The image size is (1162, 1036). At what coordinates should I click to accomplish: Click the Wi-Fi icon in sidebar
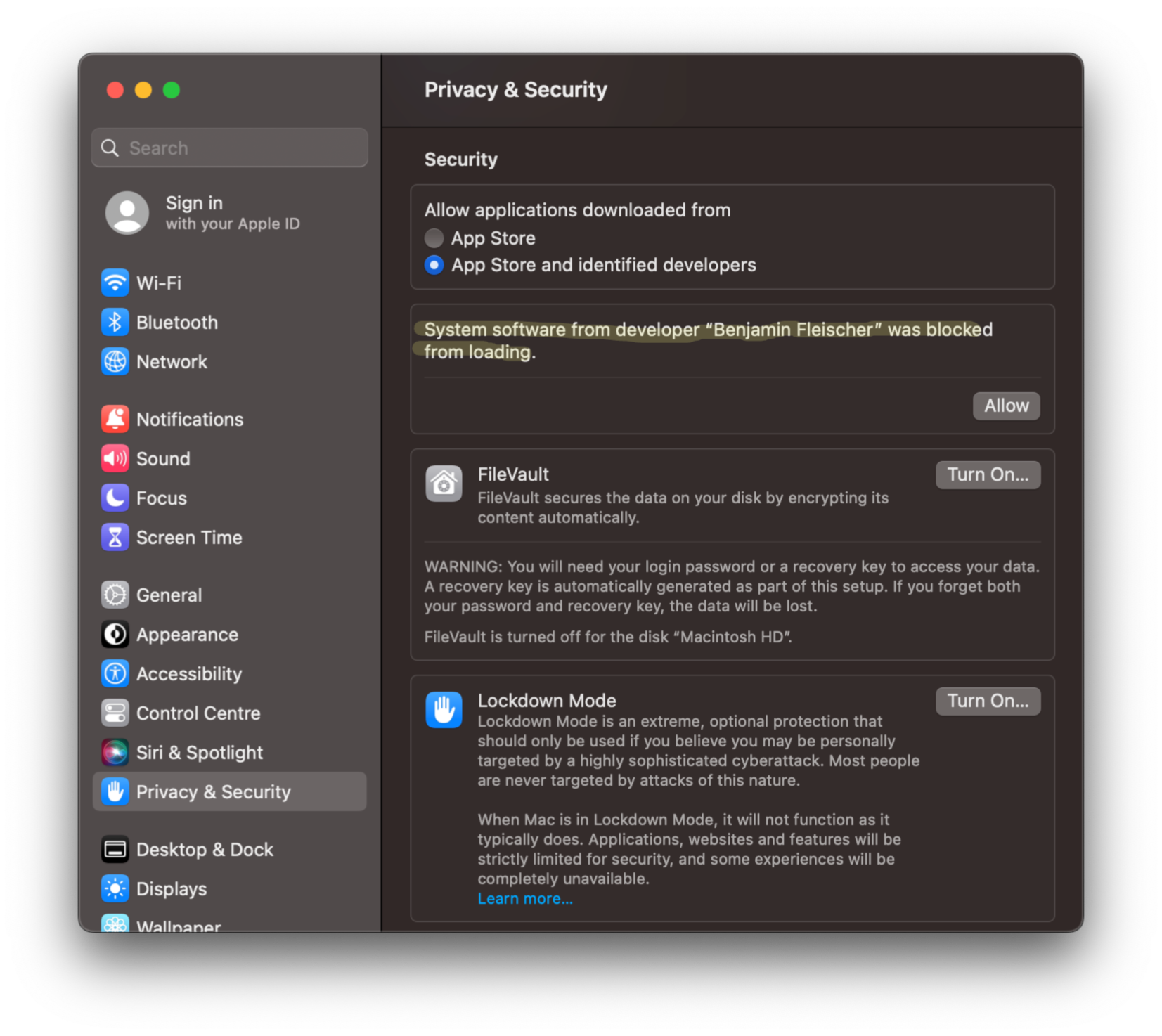tap(115, 283)
